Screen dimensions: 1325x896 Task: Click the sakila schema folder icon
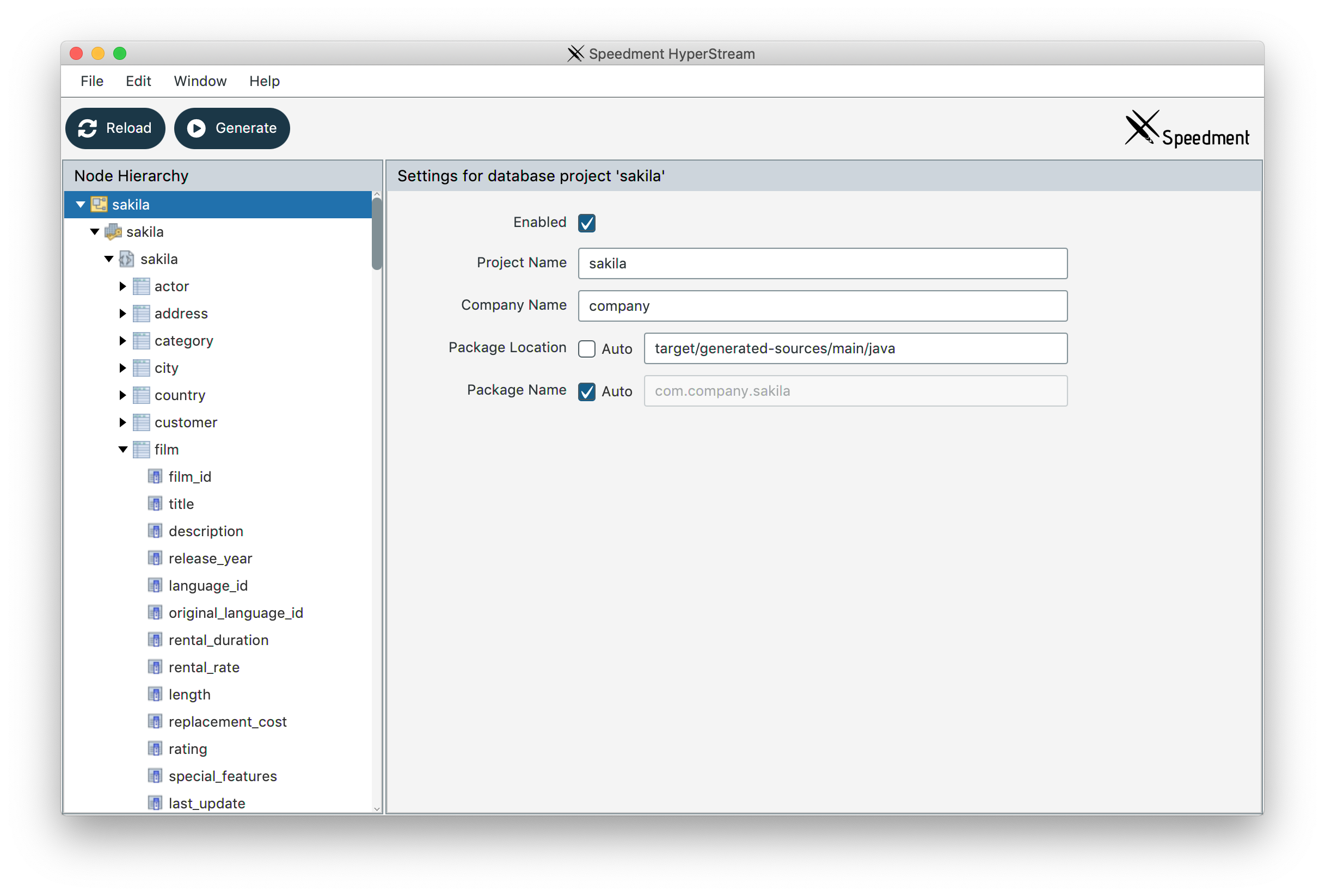128,258
